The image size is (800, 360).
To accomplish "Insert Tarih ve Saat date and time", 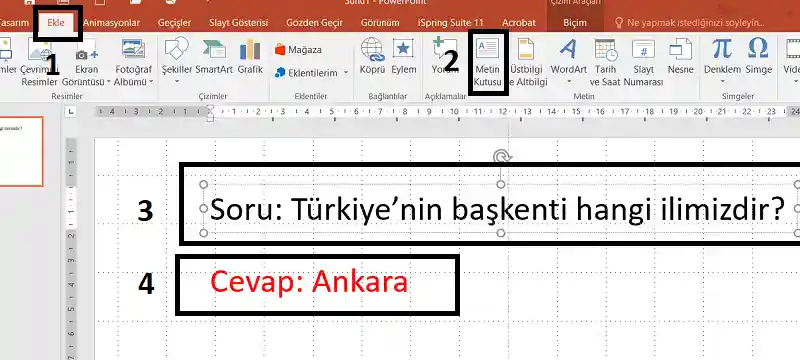I will pyautogui.click(x=606, y=62).
